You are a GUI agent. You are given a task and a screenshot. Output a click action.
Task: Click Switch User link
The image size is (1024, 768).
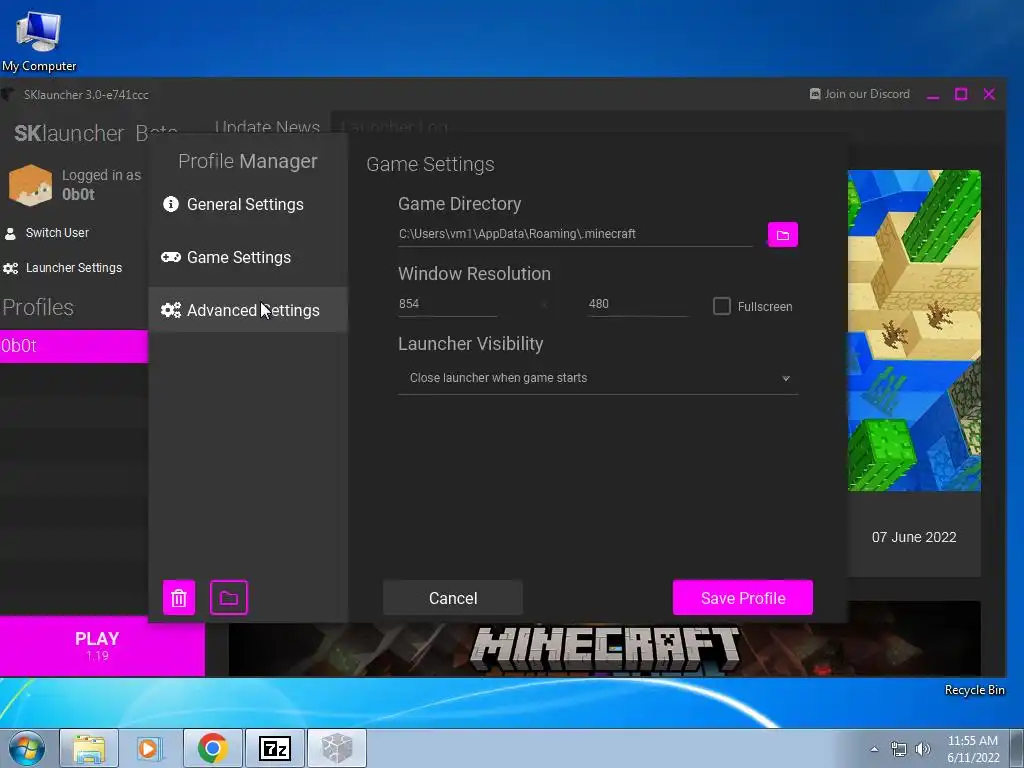[x=57, y=233]
